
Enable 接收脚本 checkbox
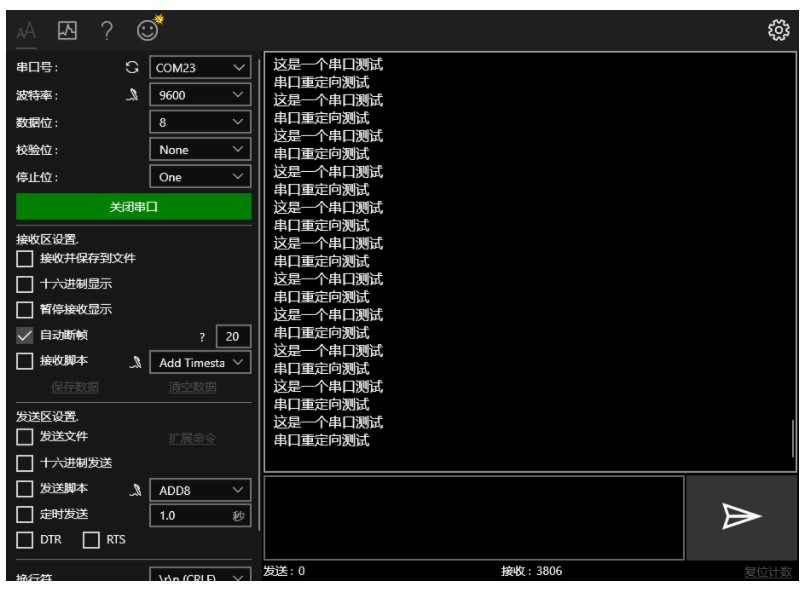[25, 361]
